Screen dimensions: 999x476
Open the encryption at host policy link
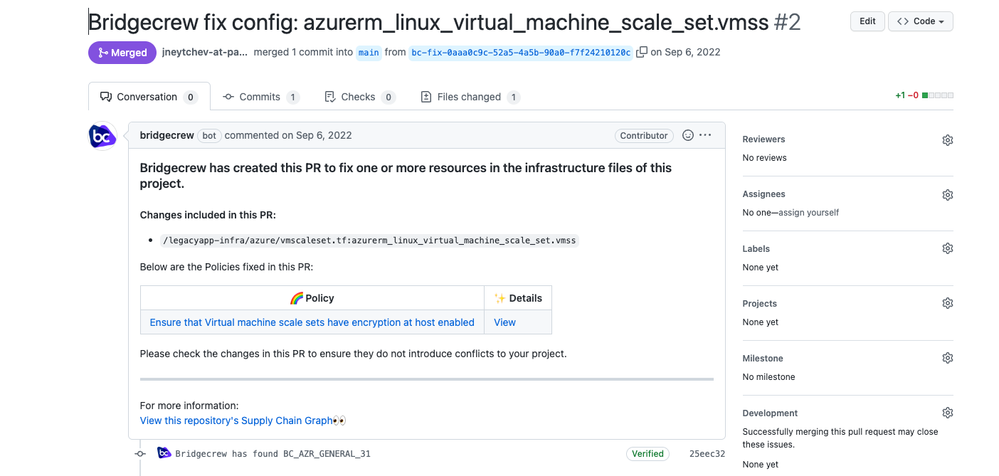(x=312, y=322)
